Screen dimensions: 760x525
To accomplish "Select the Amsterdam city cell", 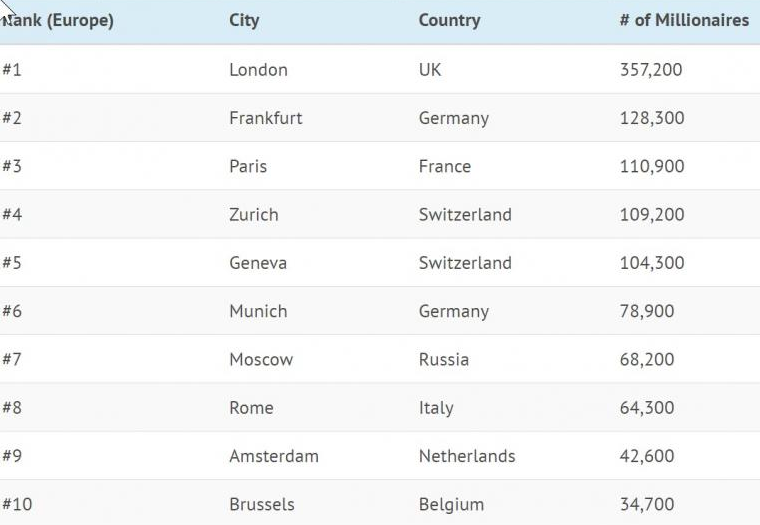I will click(x=273, y=456).
